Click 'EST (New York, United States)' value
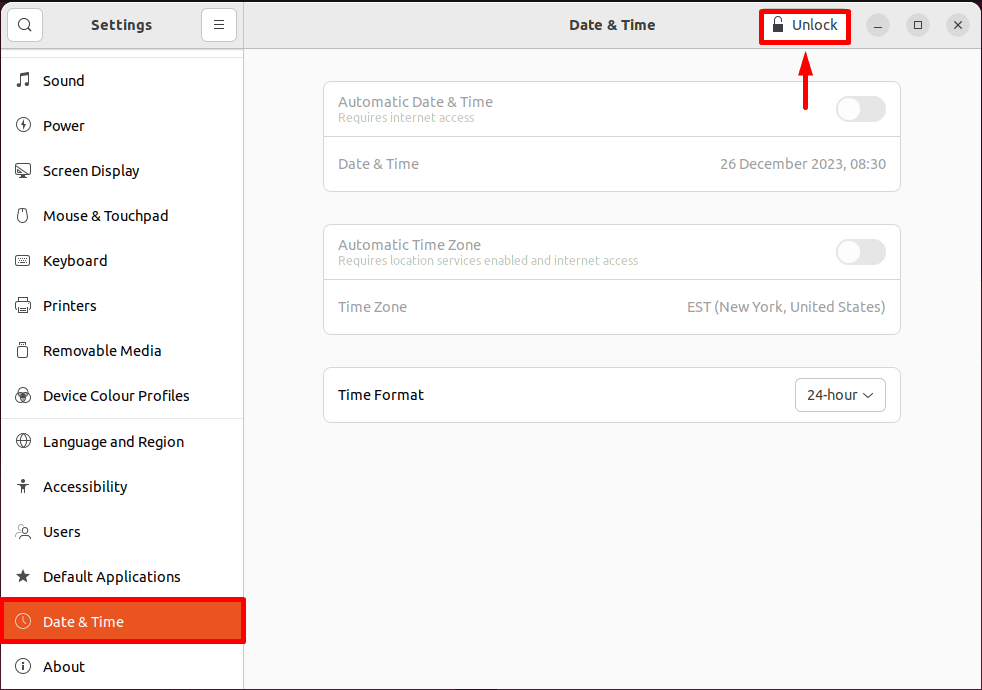982x690 pixels. click(x=786, y=307)
